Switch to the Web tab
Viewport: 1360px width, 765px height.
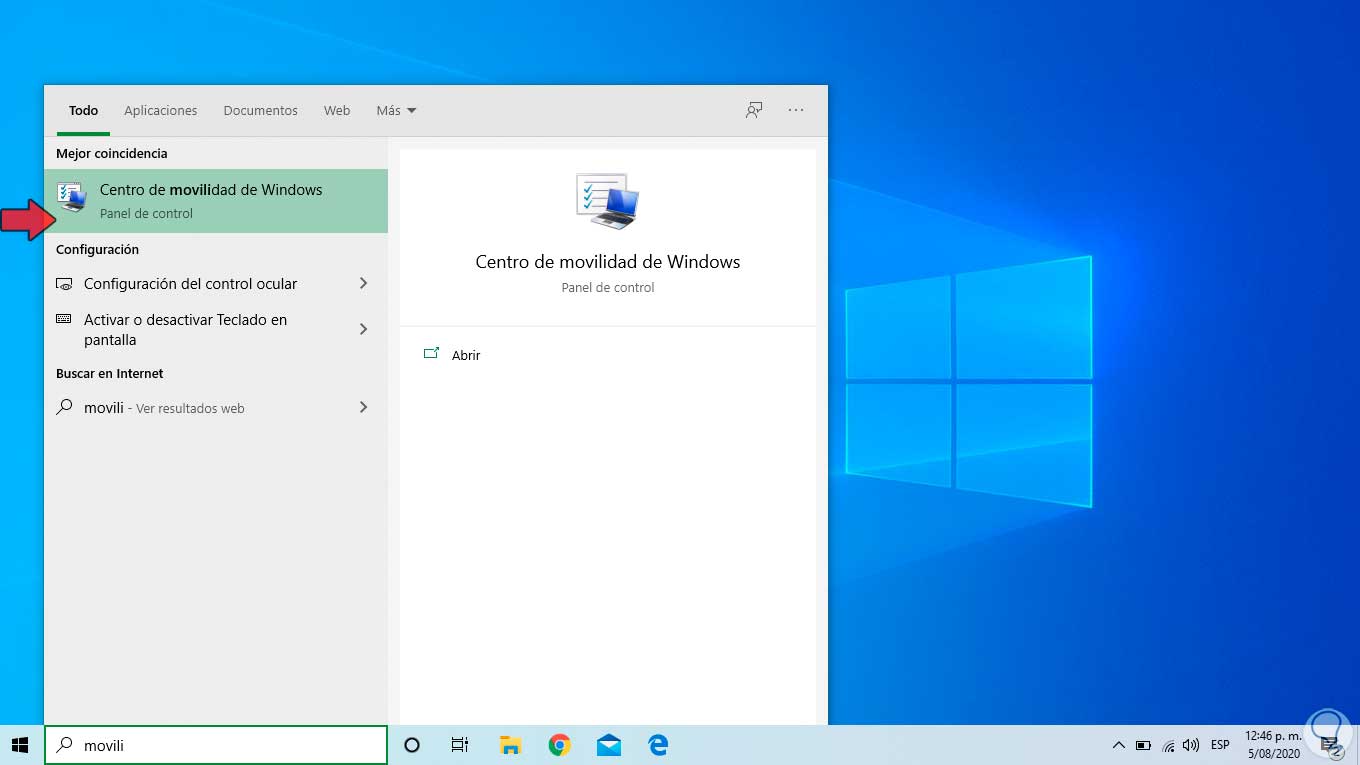337,111
